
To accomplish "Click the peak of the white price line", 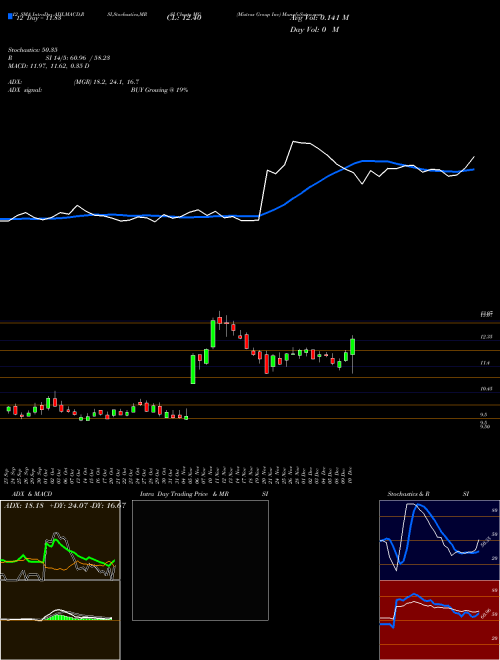I will [293, 142].
